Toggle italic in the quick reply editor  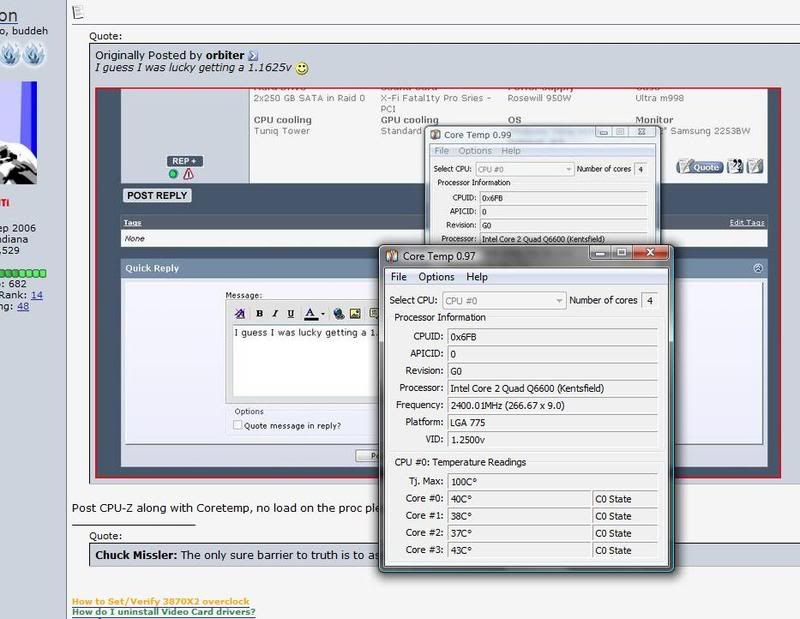(275, 313)
